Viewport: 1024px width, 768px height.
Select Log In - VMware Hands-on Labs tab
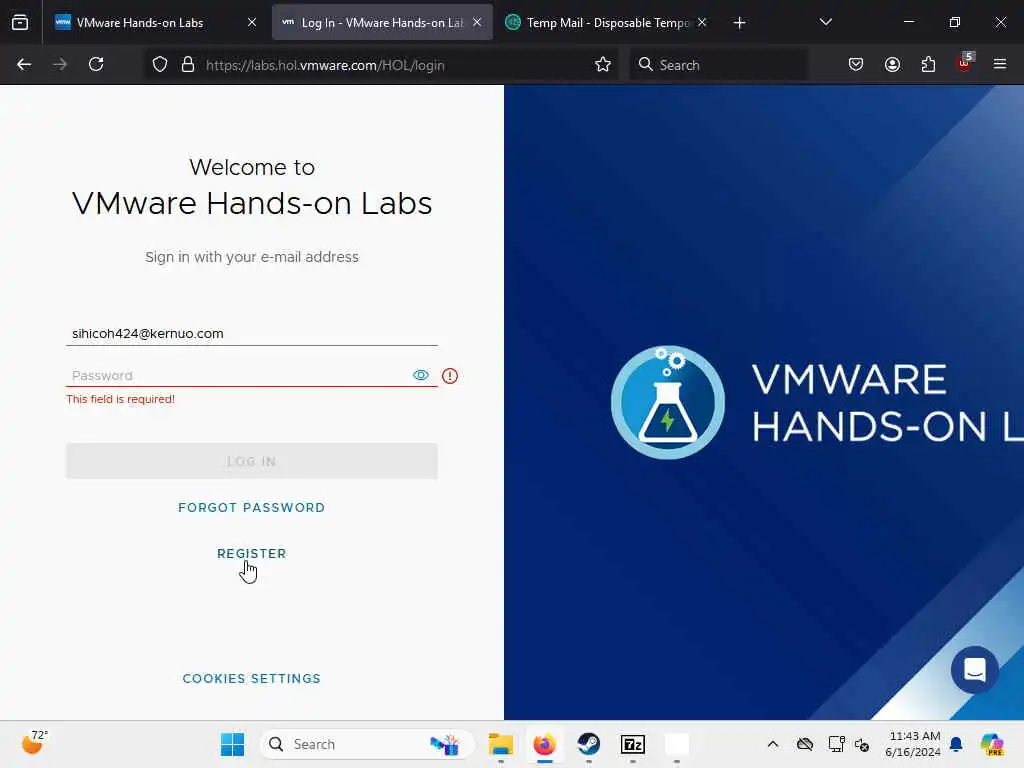(x=382, y=22)
